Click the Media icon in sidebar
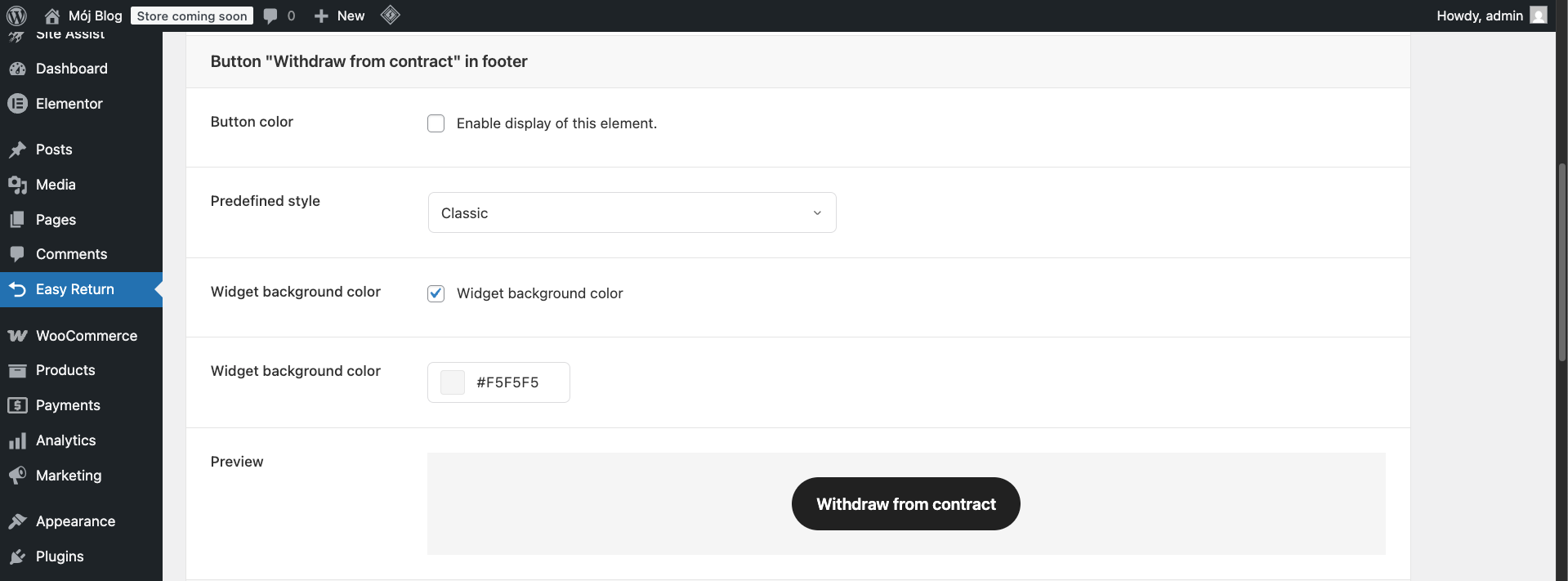 17,185
